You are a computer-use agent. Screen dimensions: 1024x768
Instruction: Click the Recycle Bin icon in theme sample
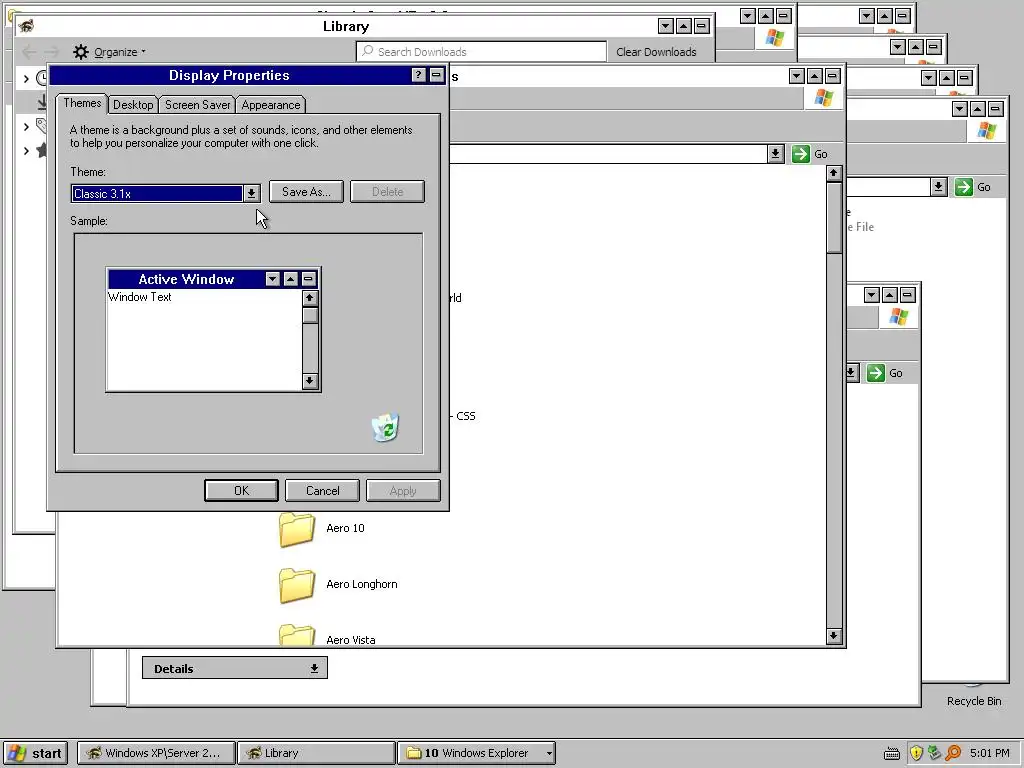(x=385, y=428)
